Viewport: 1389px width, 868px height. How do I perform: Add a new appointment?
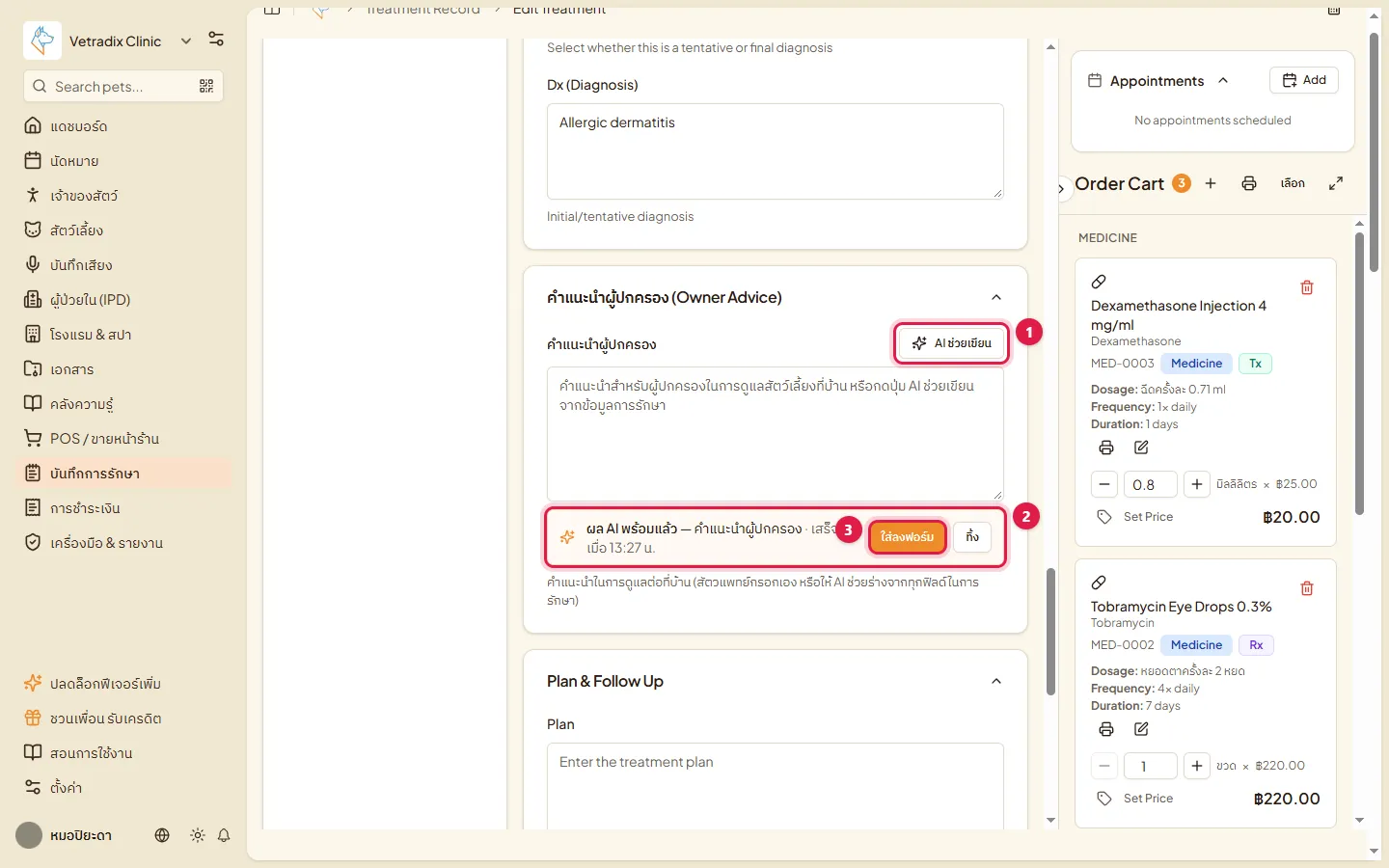[1304, 80]
